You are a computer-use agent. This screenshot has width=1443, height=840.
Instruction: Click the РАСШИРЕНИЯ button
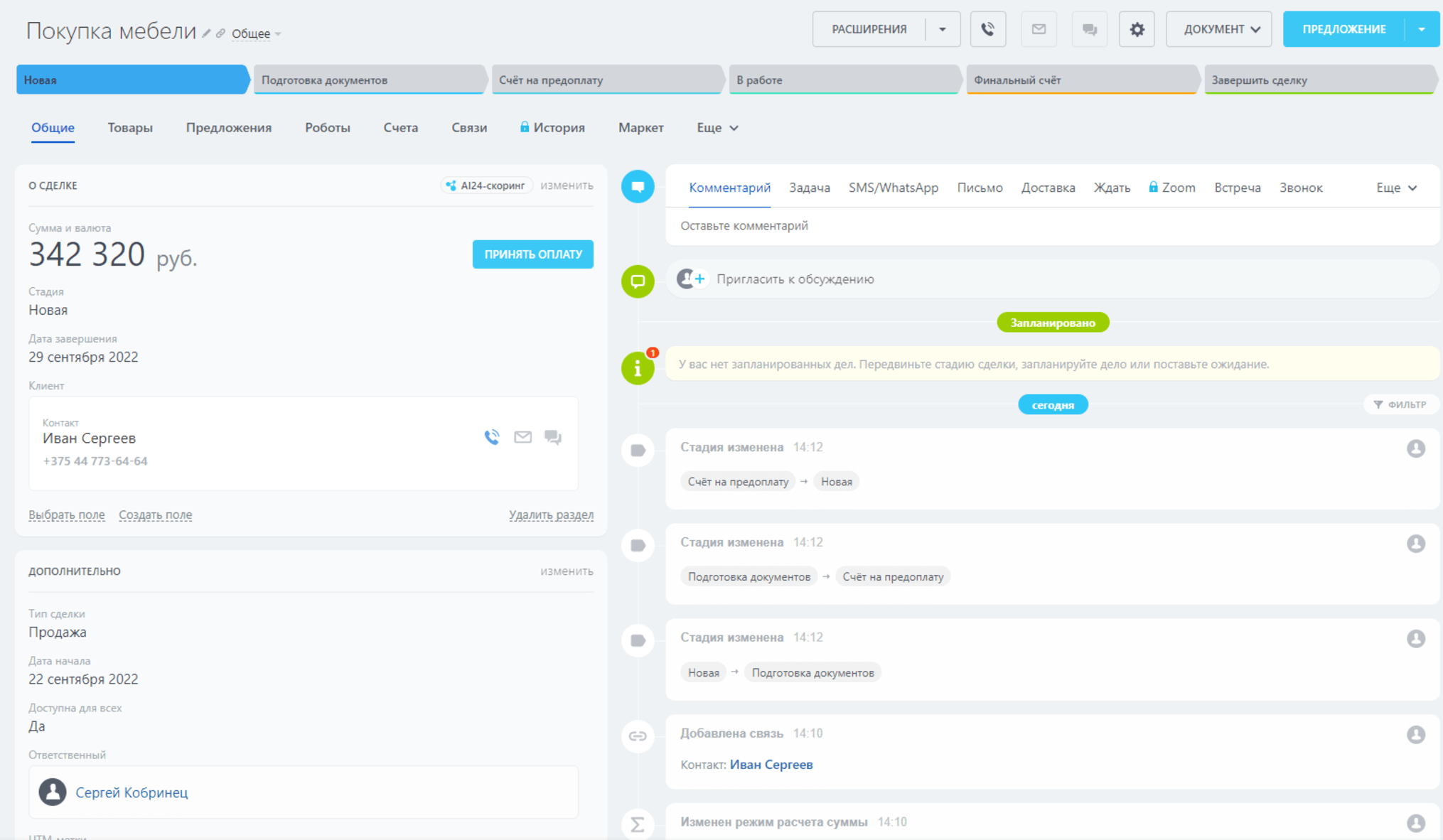[x=869, y=29]
